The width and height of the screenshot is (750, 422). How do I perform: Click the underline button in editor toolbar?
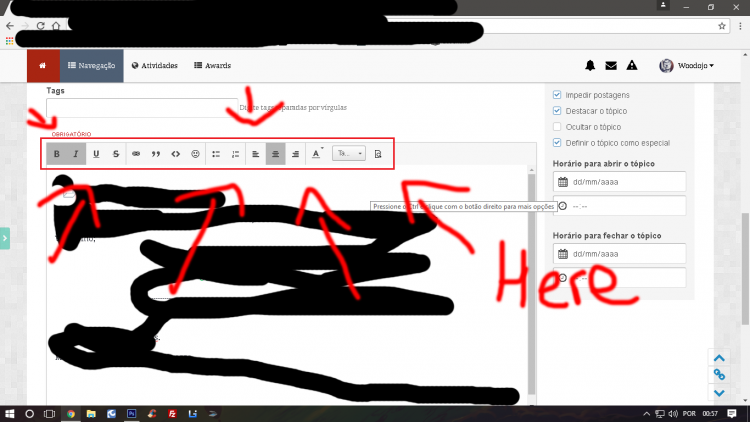click(96, 154)
